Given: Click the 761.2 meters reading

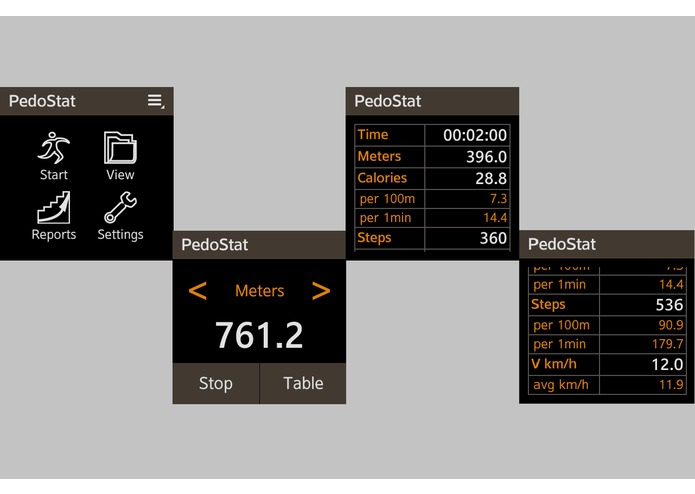Looking at the screenshot, I should [259, 335].
